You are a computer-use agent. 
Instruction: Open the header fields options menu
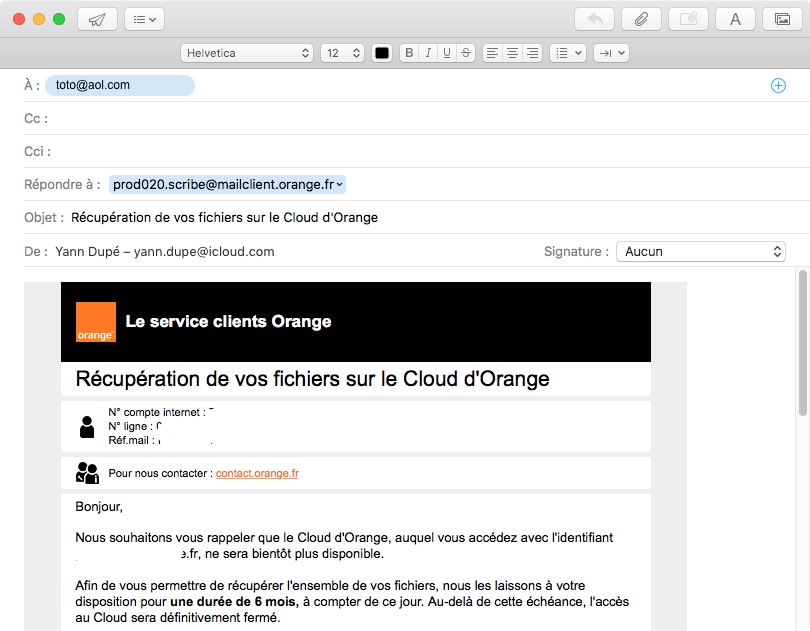[x=145, y=19]
